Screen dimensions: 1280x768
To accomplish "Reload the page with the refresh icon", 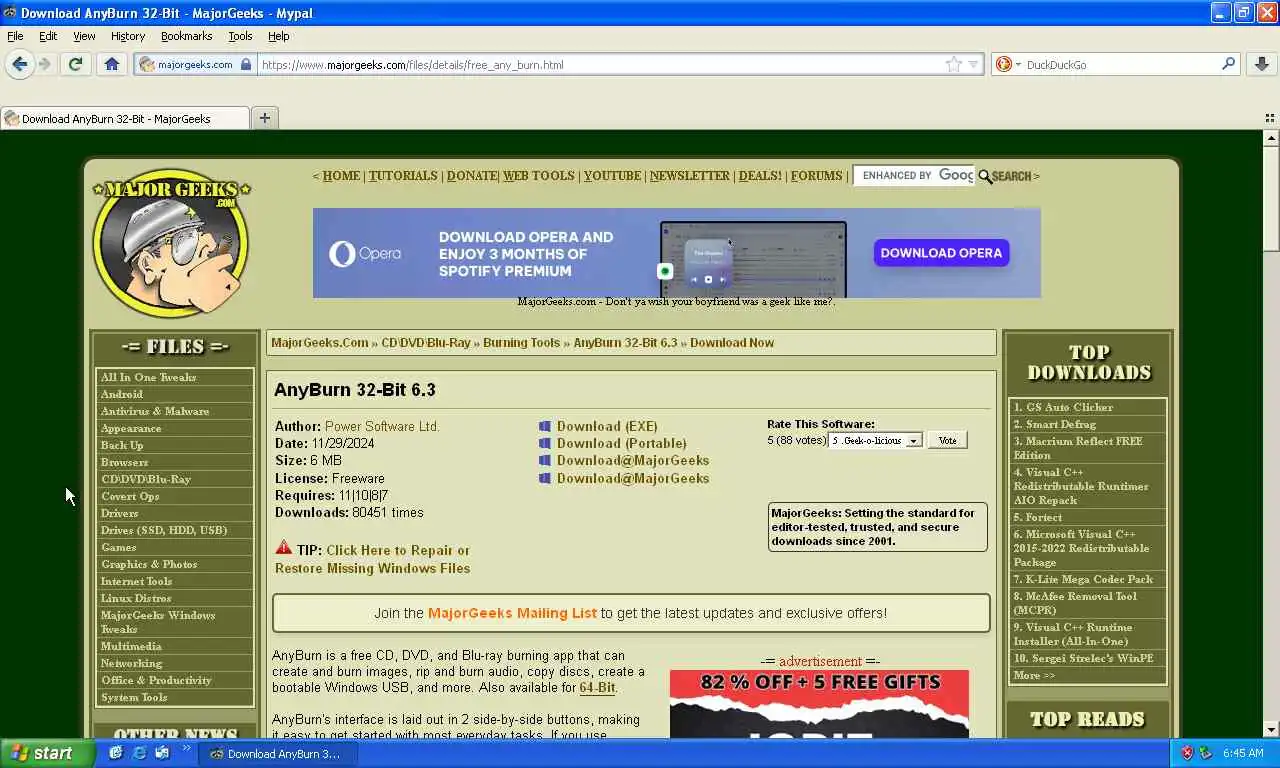I will pos(75,64).
